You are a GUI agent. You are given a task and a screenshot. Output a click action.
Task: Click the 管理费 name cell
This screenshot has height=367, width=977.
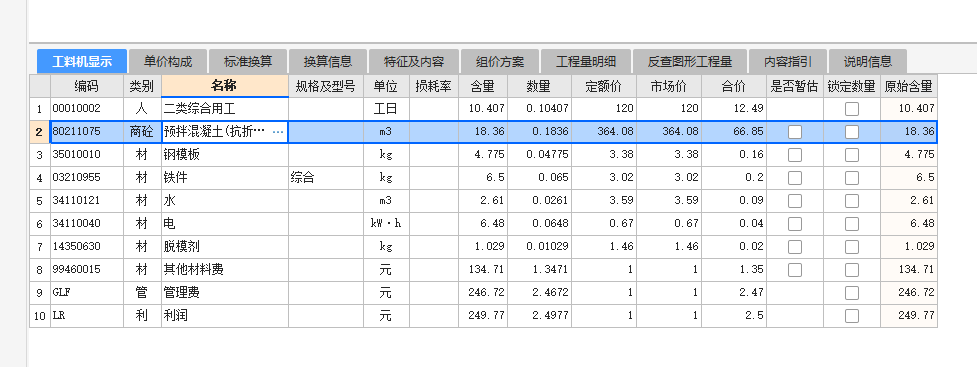pyautogui.click(x=224, y=293)
